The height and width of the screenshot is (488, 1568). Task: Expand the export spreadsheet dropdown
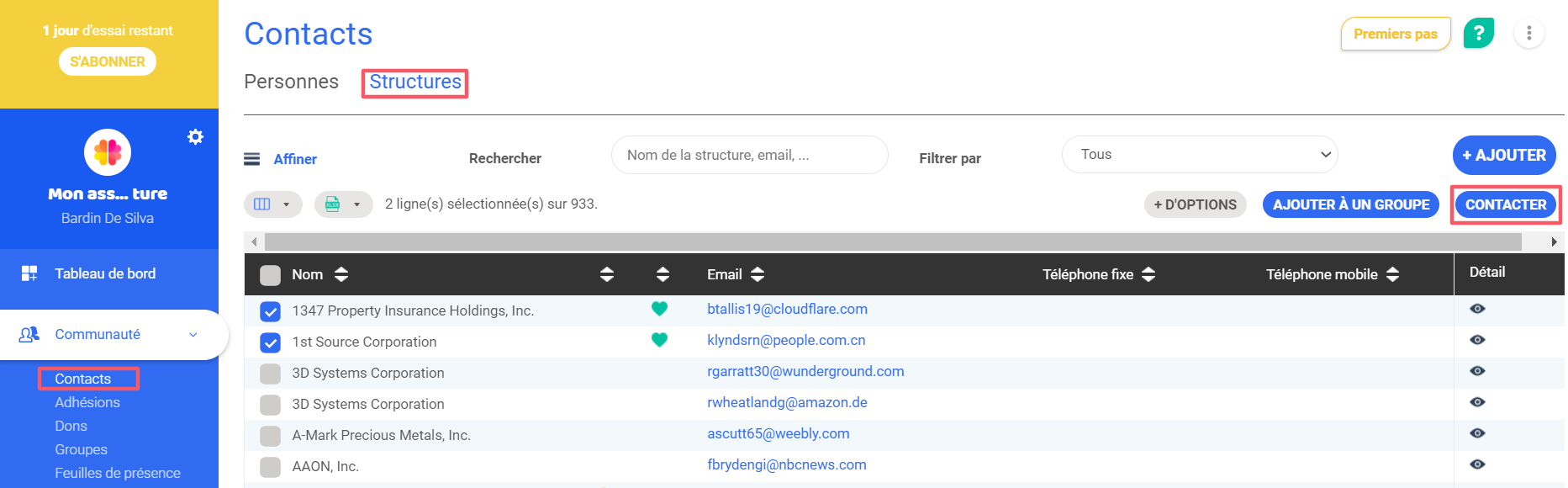coord(343,204)
